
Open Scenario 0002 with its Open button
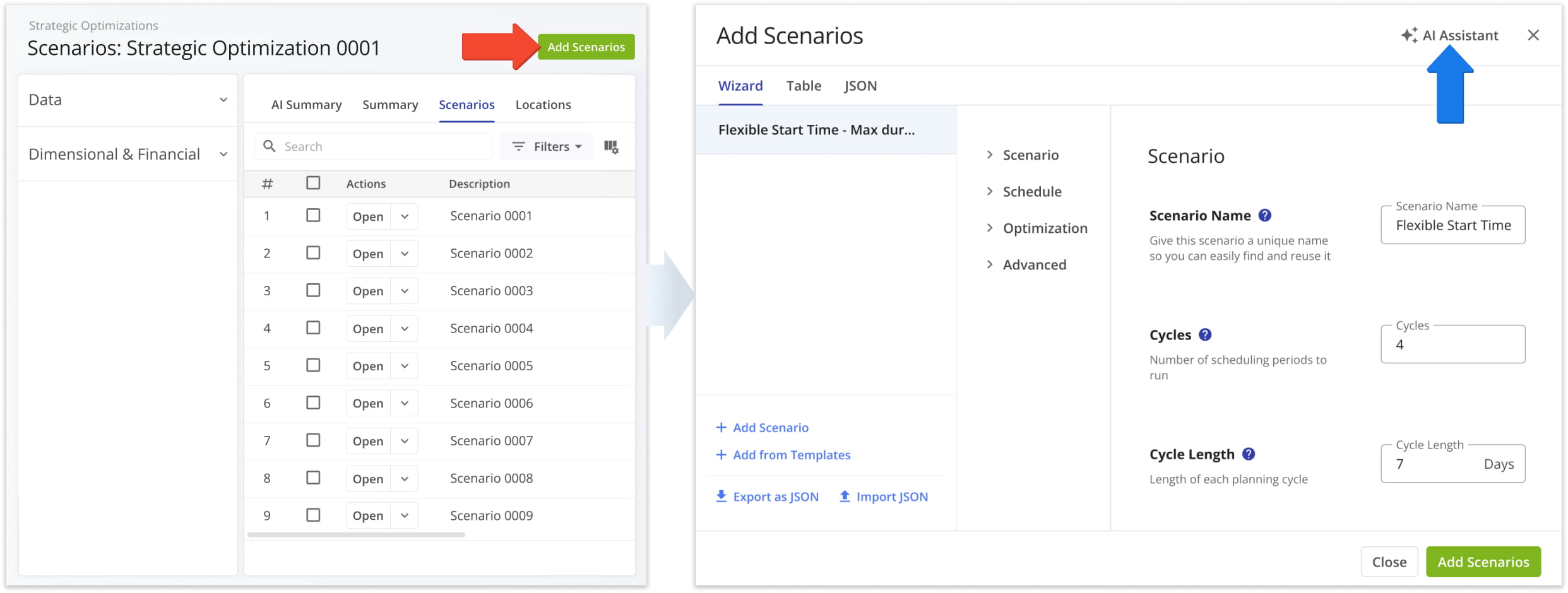[x=368, y=254]
